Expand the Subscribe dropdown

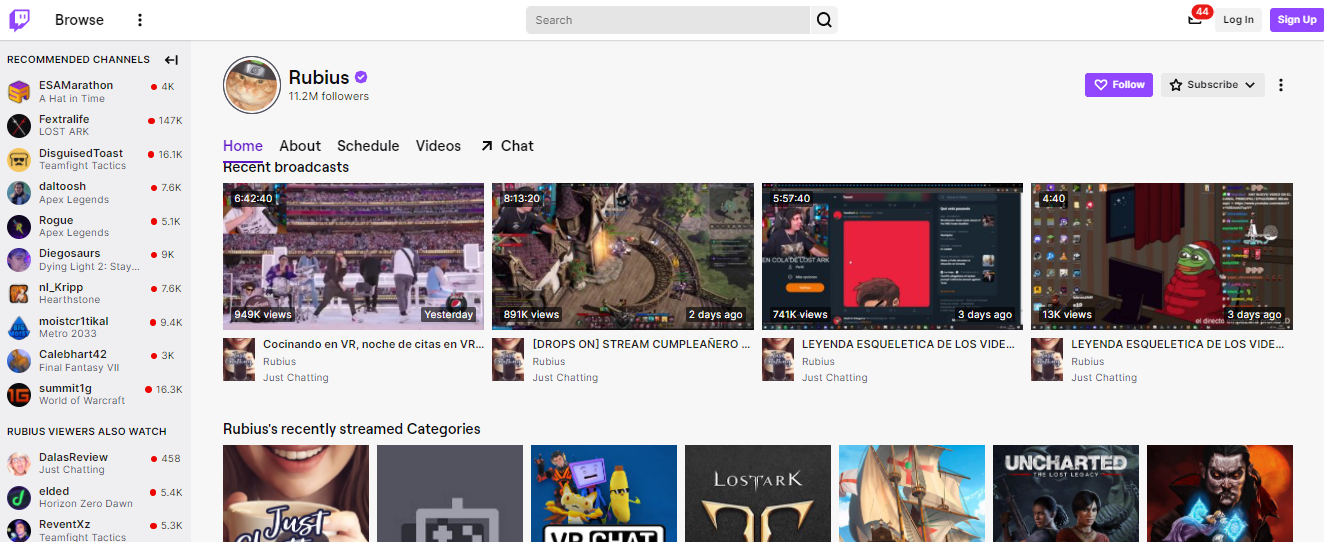coord(1212,85)
